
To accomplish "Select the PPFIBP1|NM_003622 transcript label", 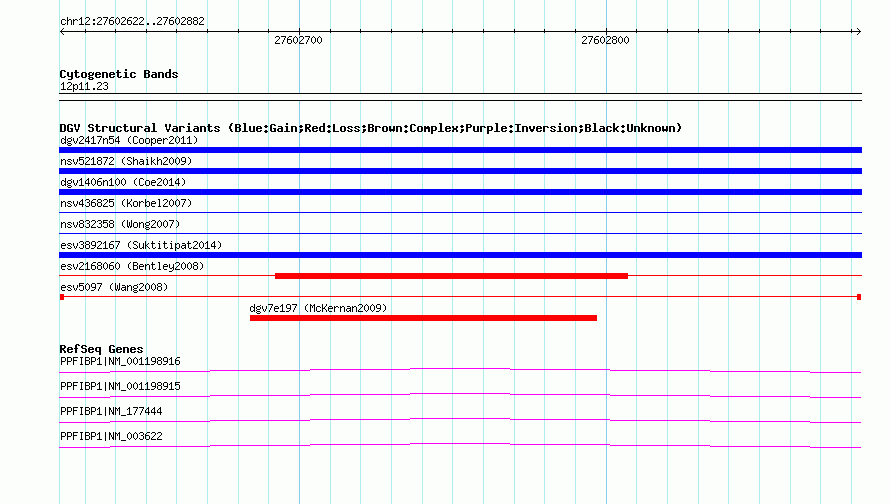I will [x=111, y=436].
